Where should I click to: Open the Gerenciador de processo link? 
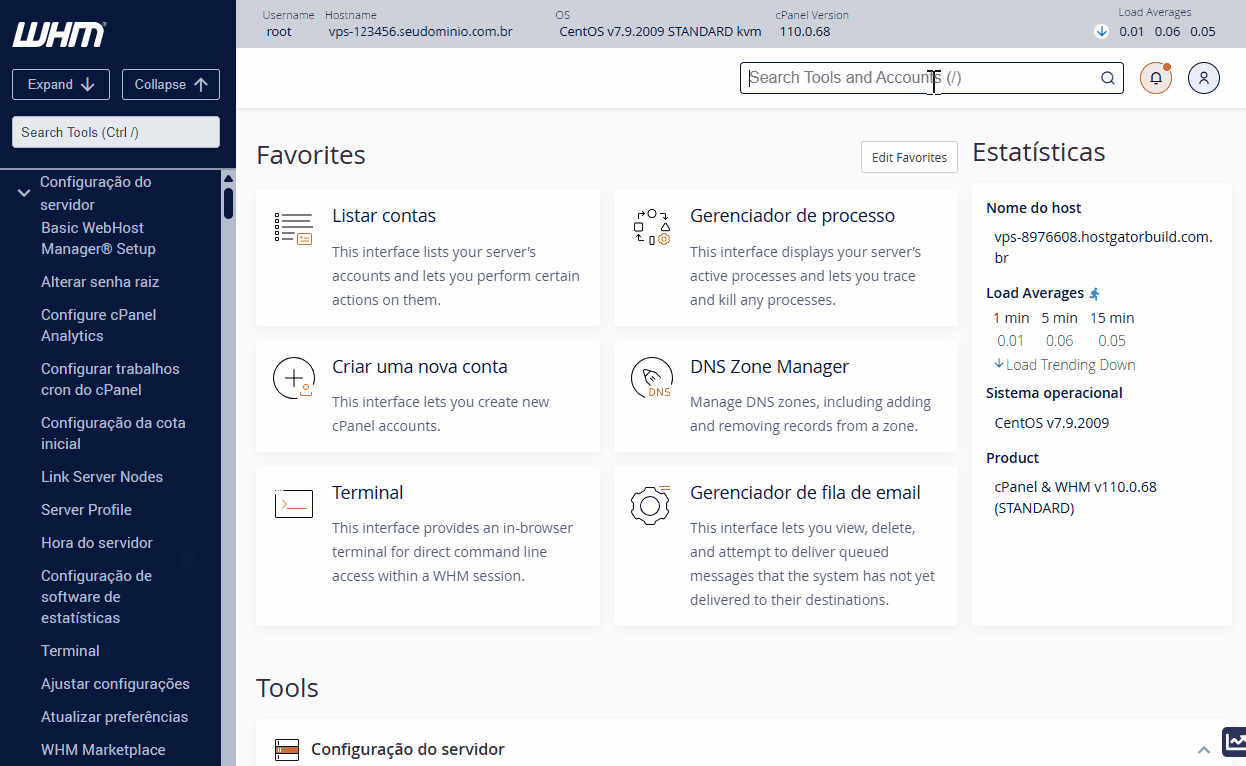792,216
